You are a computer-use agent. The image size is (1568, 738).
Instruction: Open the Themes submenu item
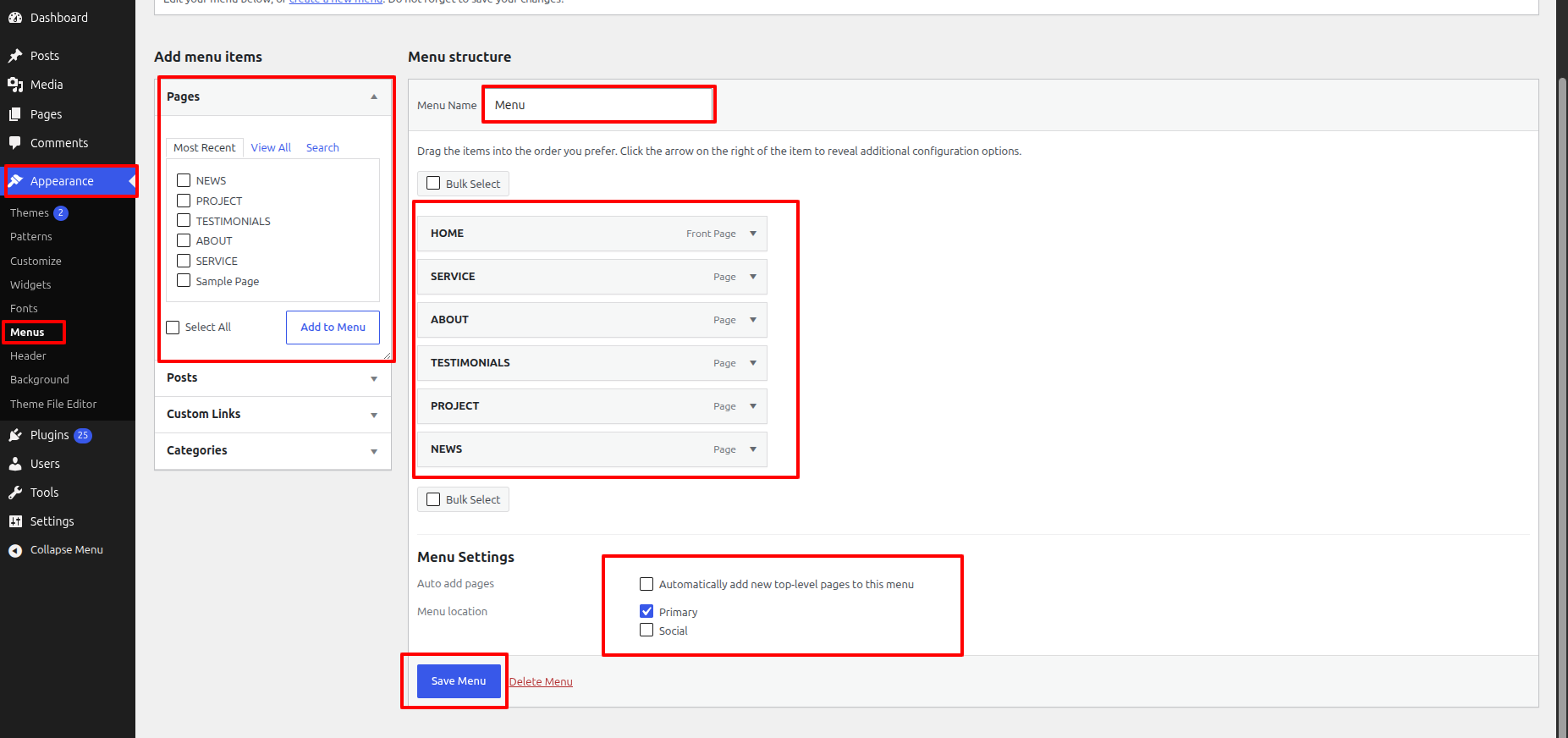30,213
